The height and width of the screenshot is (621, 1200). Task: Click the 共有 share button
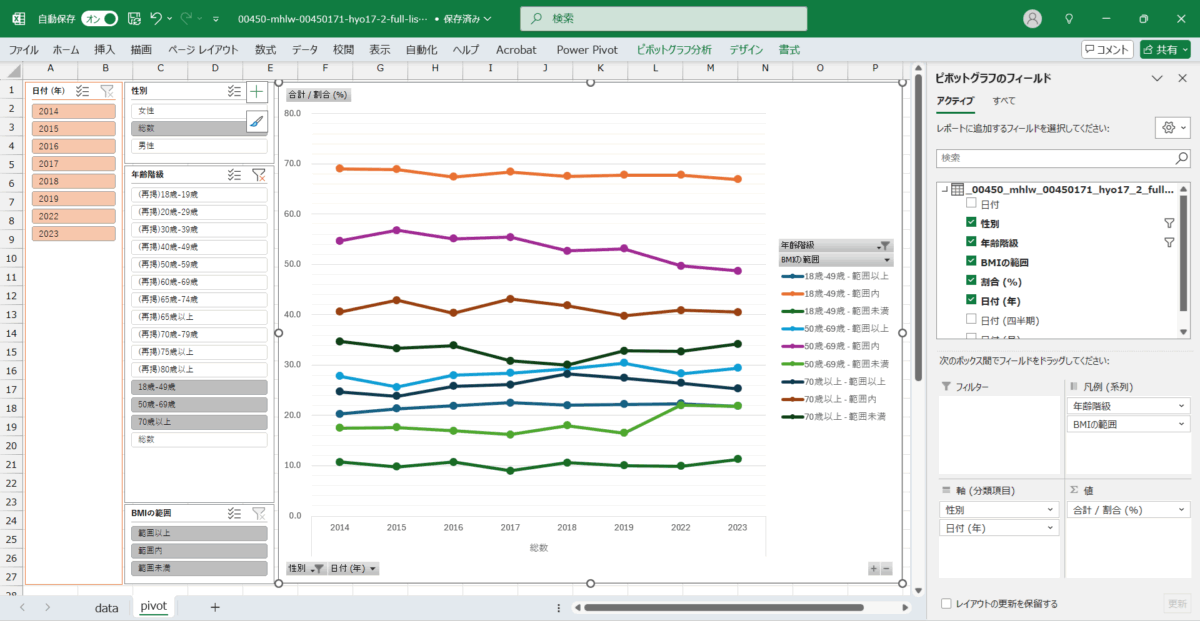point(1165,49)
